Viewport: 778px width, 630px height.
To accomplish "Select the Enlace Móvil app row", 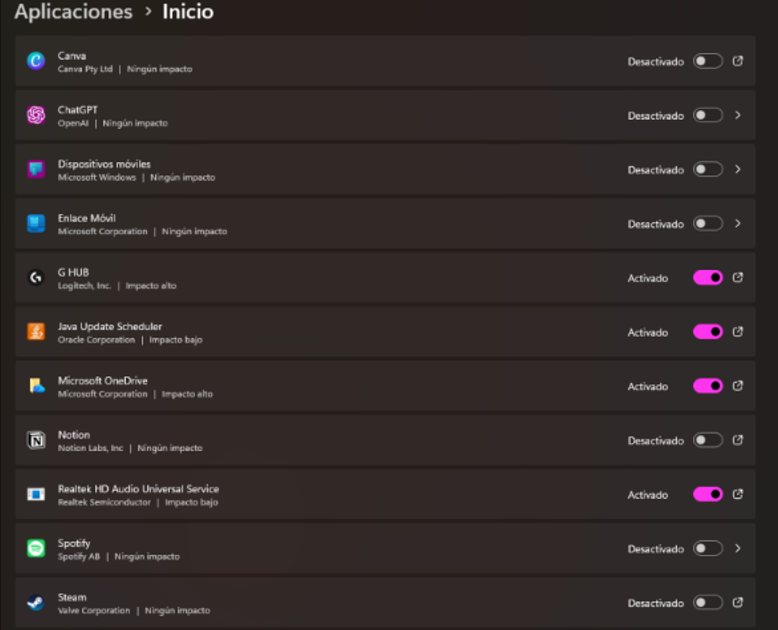I will click(x=385, y=224).
